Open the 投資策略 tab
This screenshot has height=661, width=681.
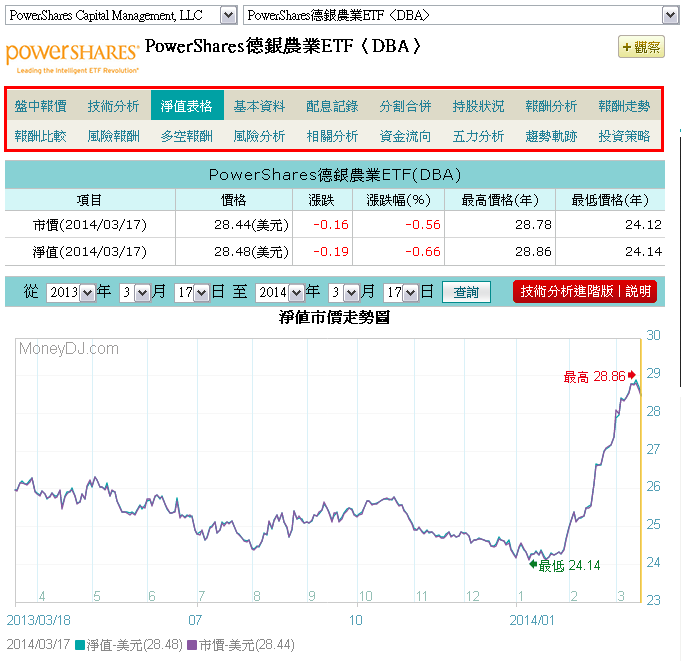tap(624, 136)
